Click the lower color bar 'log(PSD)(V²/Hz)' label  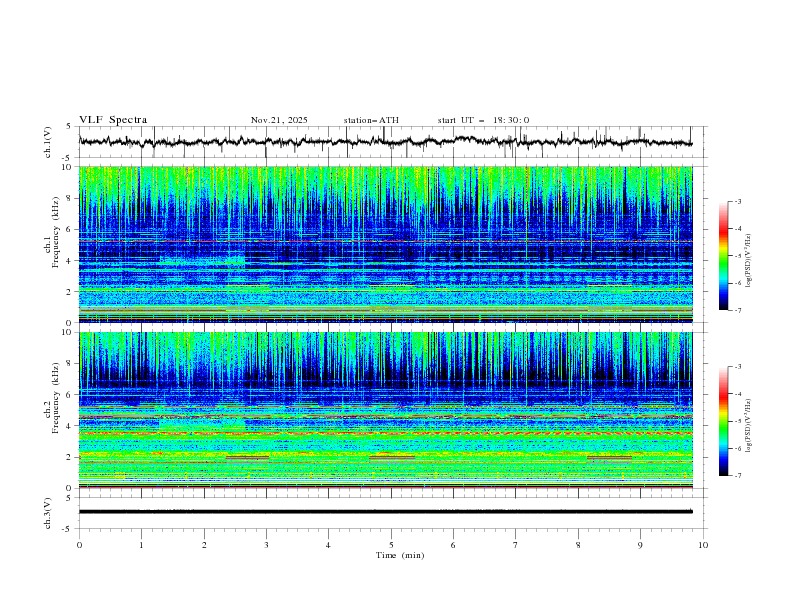pyautogui.click(x=748, y=425)
